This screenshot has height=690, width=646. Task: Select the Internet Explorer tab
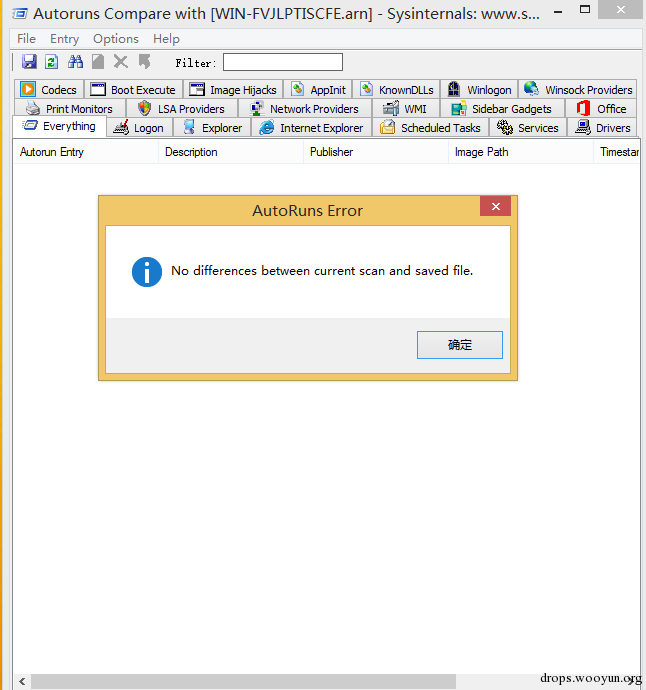pos(312,128)
